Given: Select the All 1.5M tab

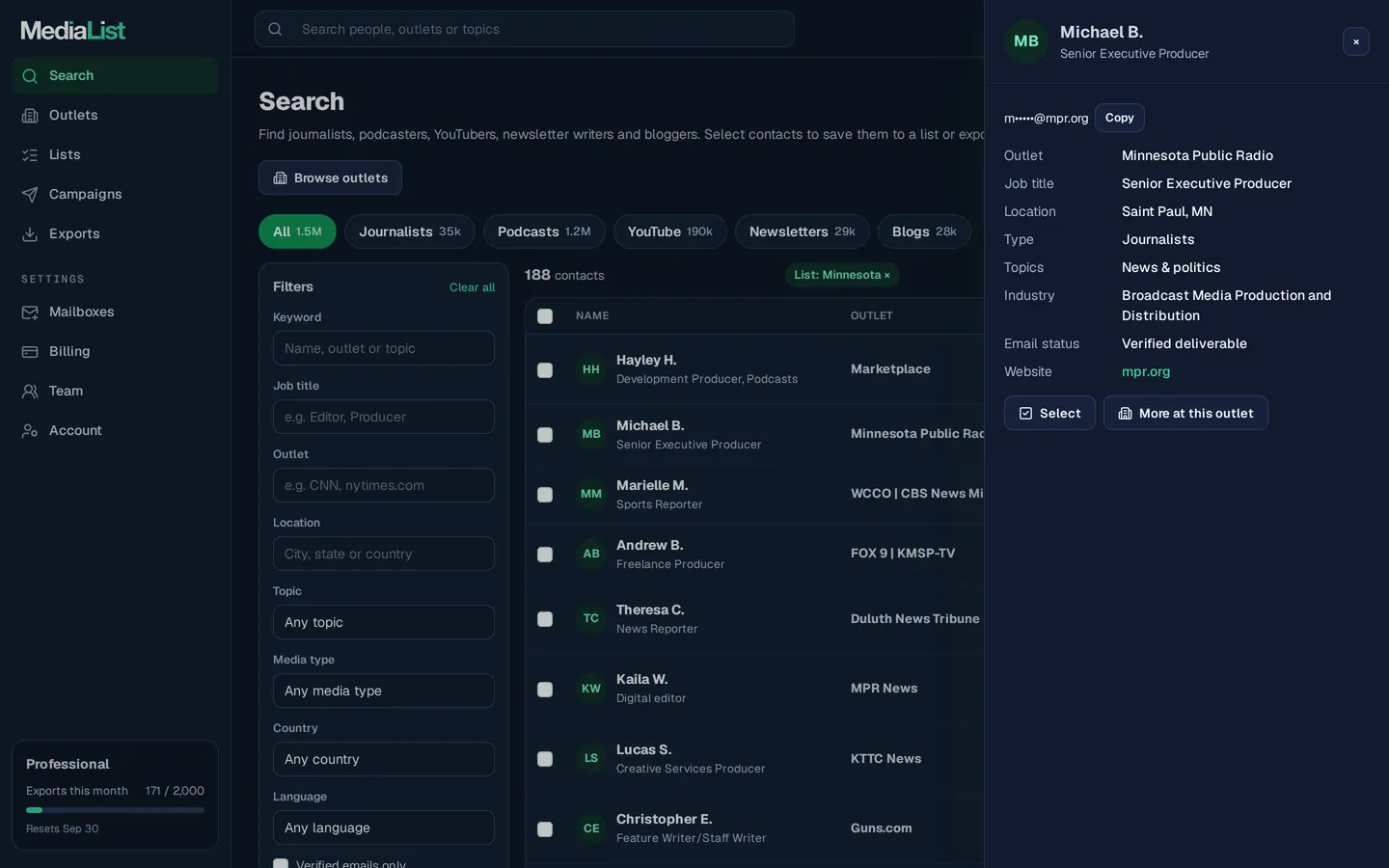Looking at the screenshot, I should click(x=297, y=231).
